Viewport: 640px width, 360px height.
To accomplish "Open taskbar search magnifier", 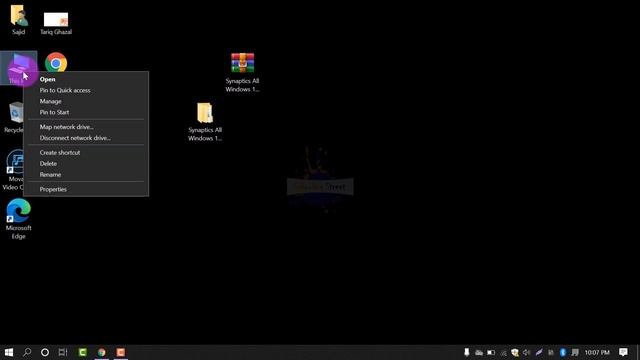I will point(27,352).
